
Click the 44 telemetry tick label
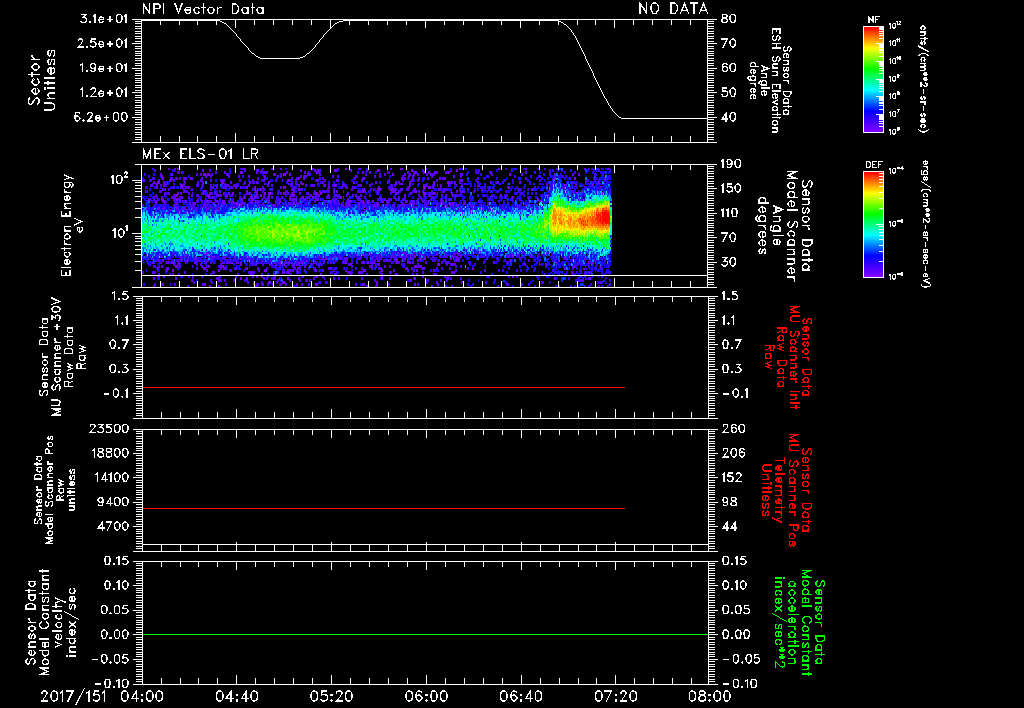click(x=729, y=526)
